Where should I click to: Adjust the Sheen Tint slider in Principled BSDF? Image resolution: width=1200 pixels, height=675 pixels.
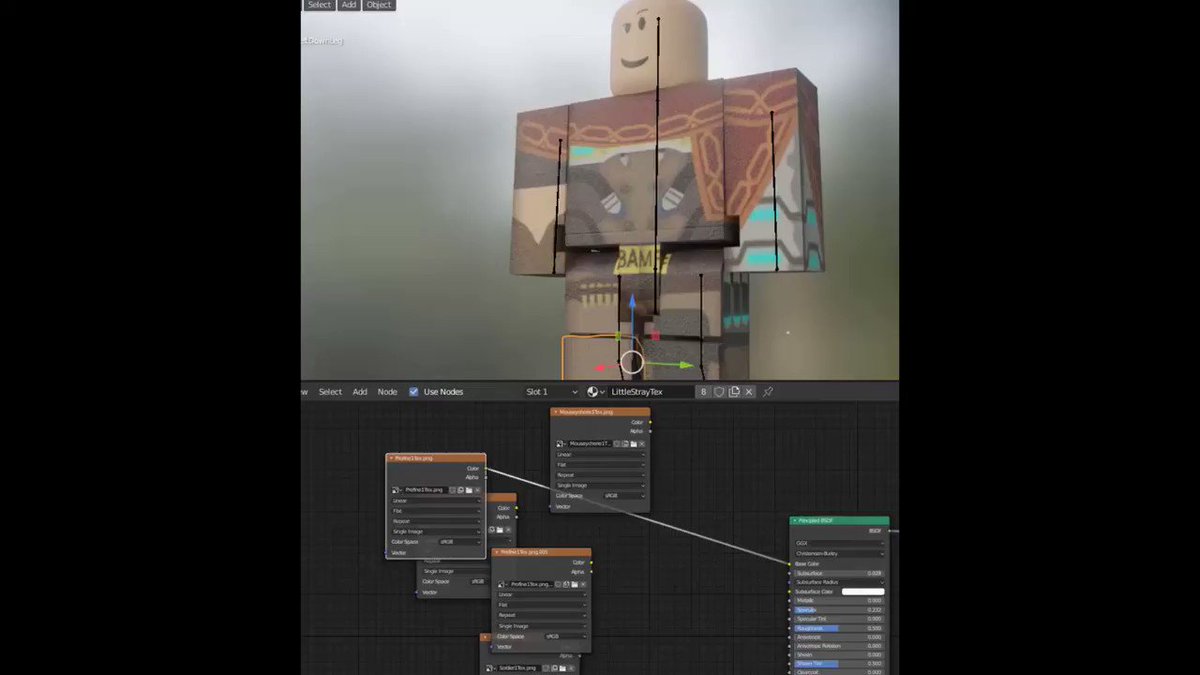tap(840, 664)
